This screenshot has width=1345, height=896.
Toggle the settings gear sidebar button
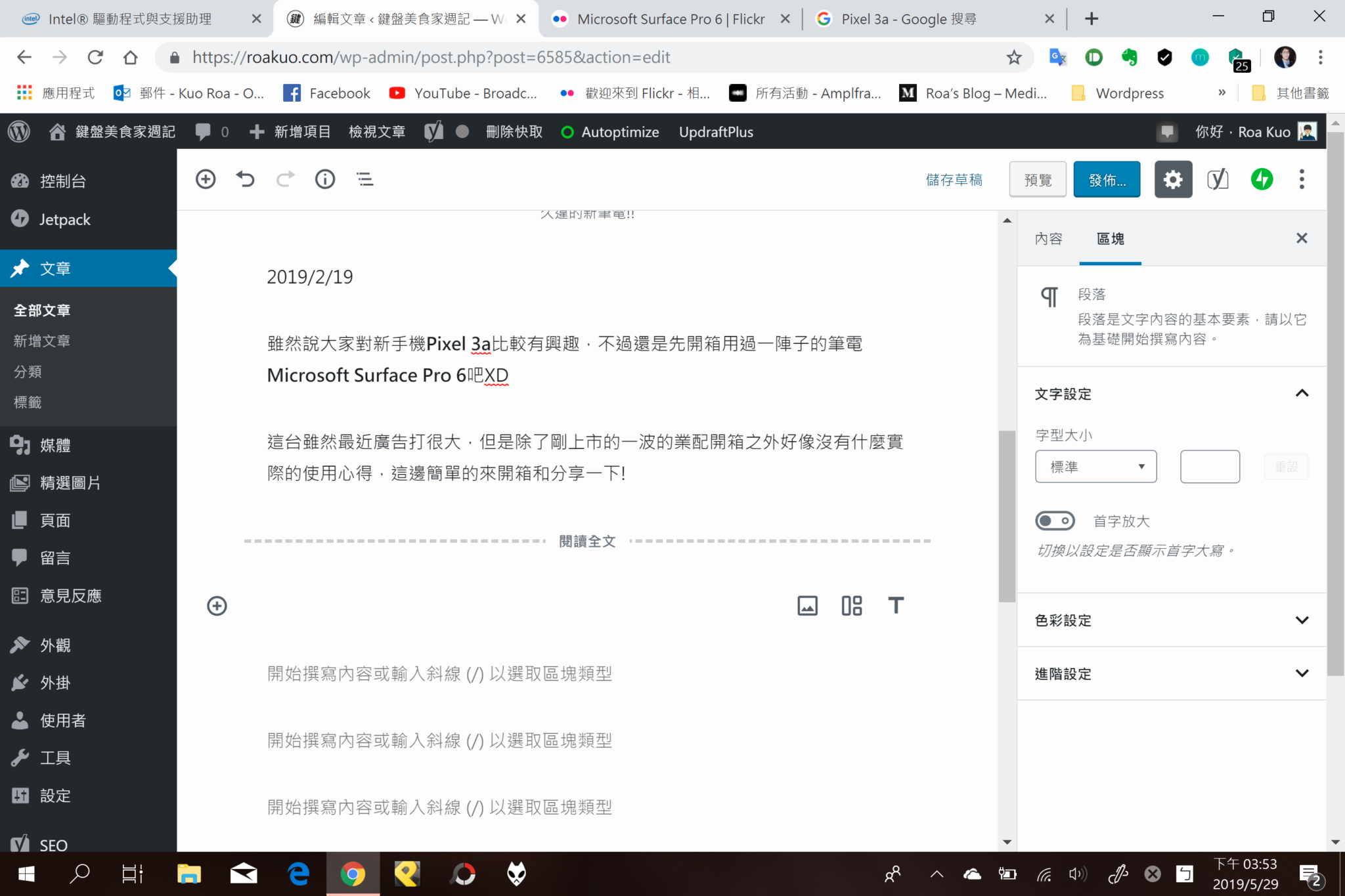1173,179
